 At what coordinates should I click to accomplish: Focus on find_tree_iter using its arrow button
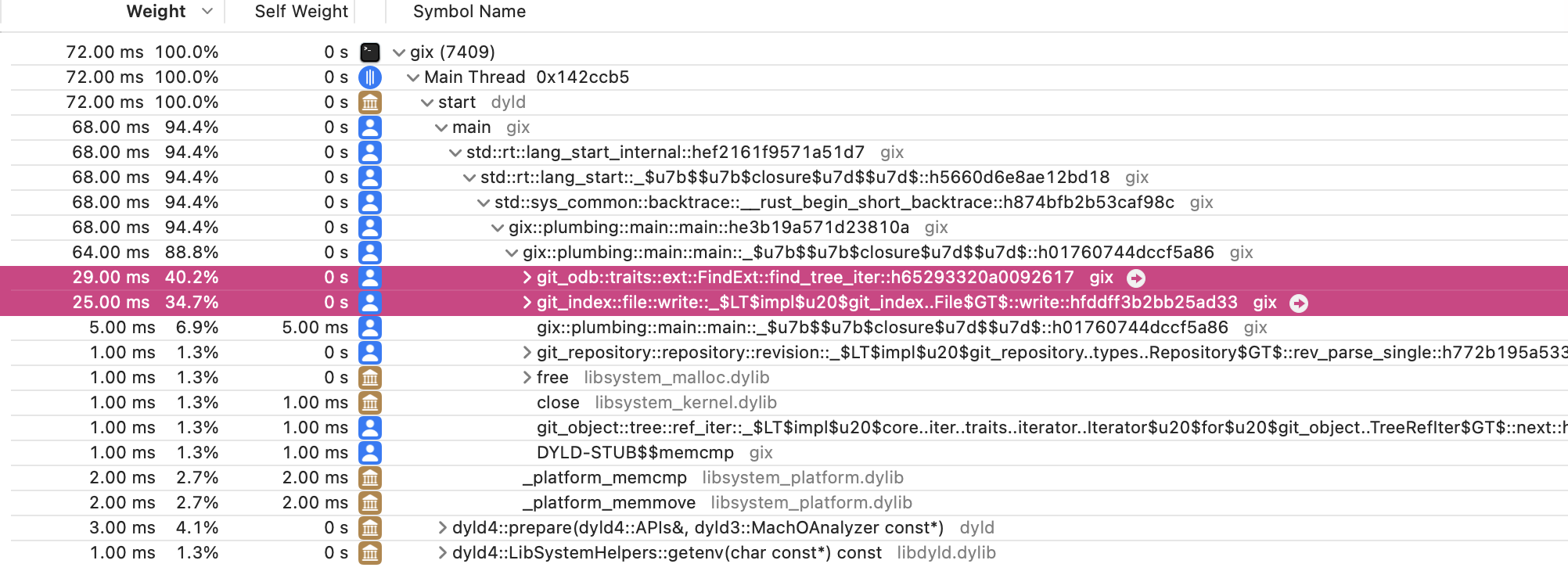(x=1136, y=278)
